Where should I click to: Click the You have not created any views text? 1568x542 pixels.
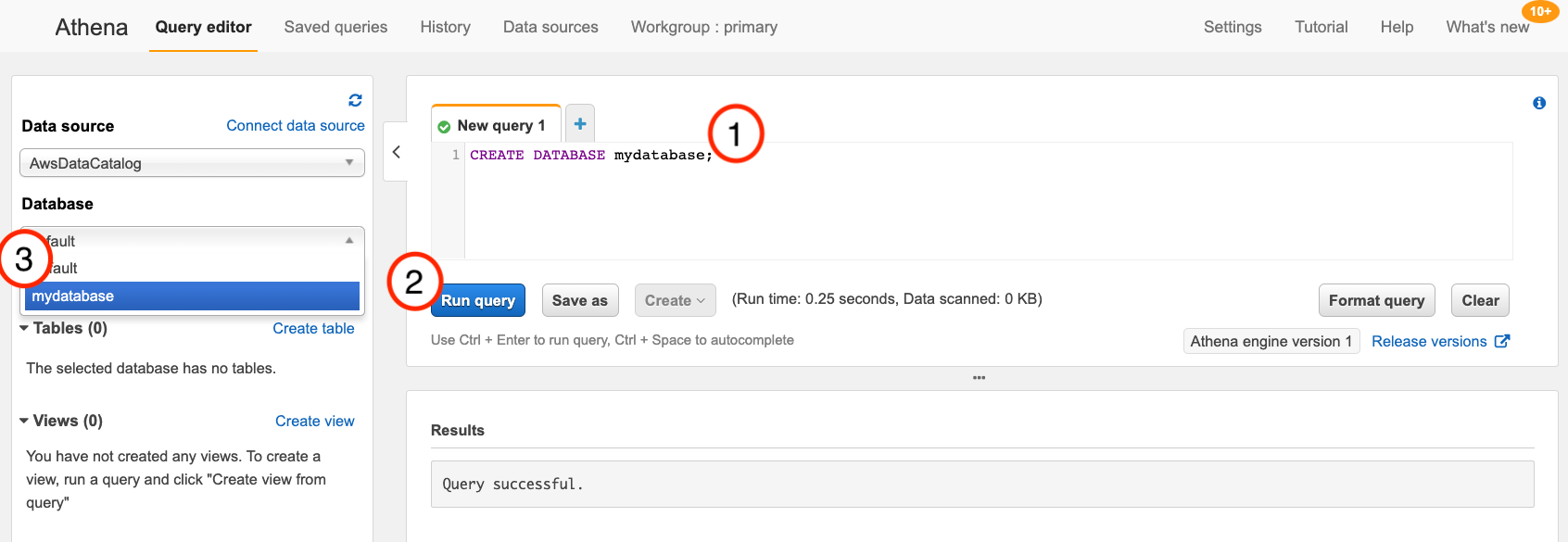click(x=176, y=479)
